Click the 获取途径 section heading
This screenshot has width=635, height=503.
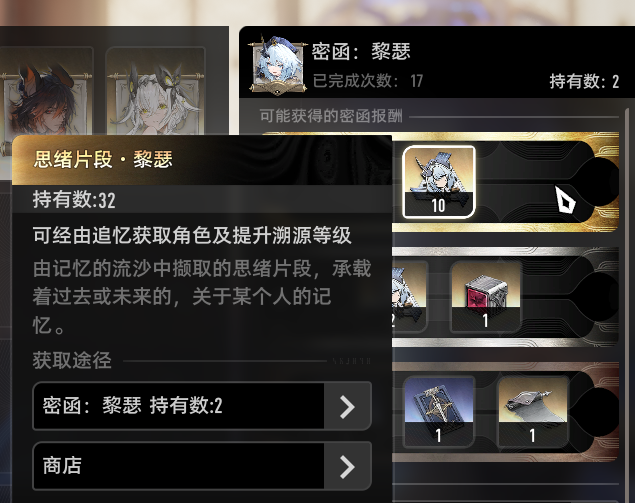[x=72, y=360]
